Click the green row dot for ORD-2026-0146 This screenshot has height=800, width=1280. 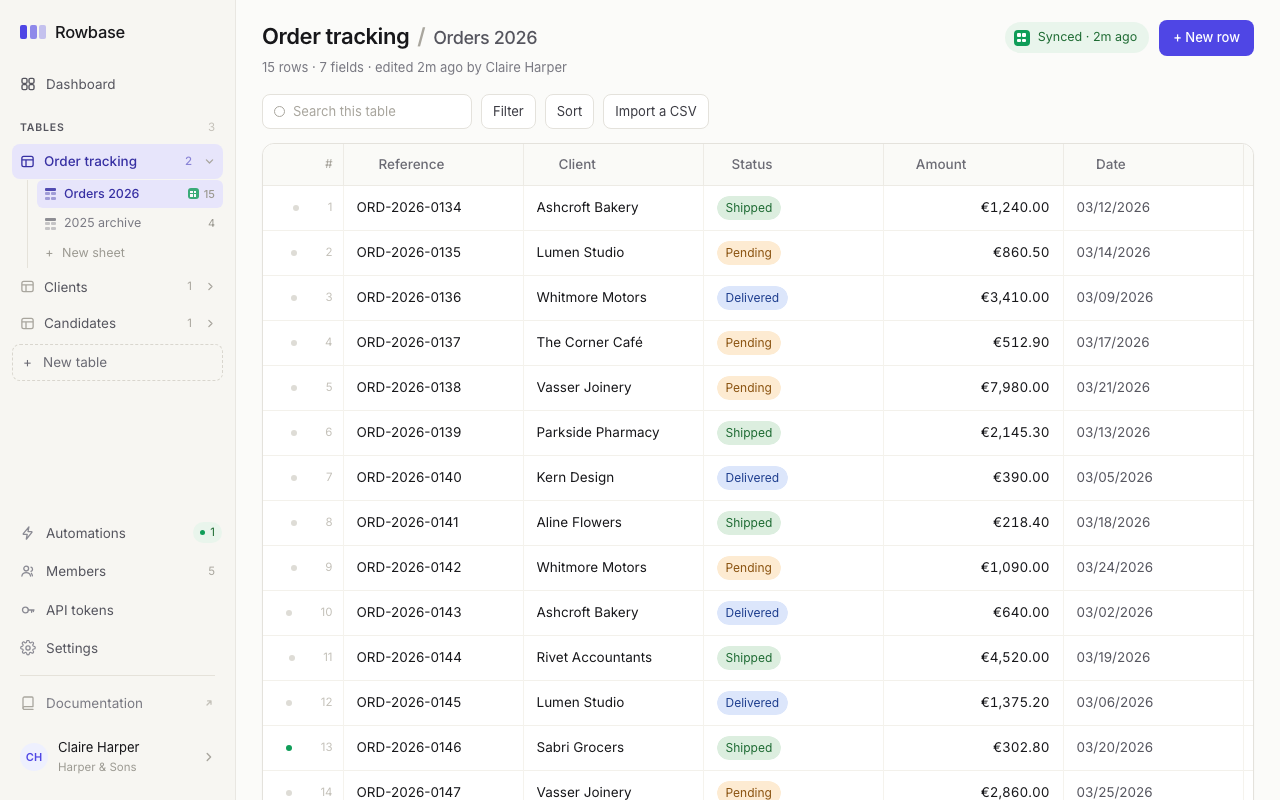pyautogui.click(x=289, y=748)
